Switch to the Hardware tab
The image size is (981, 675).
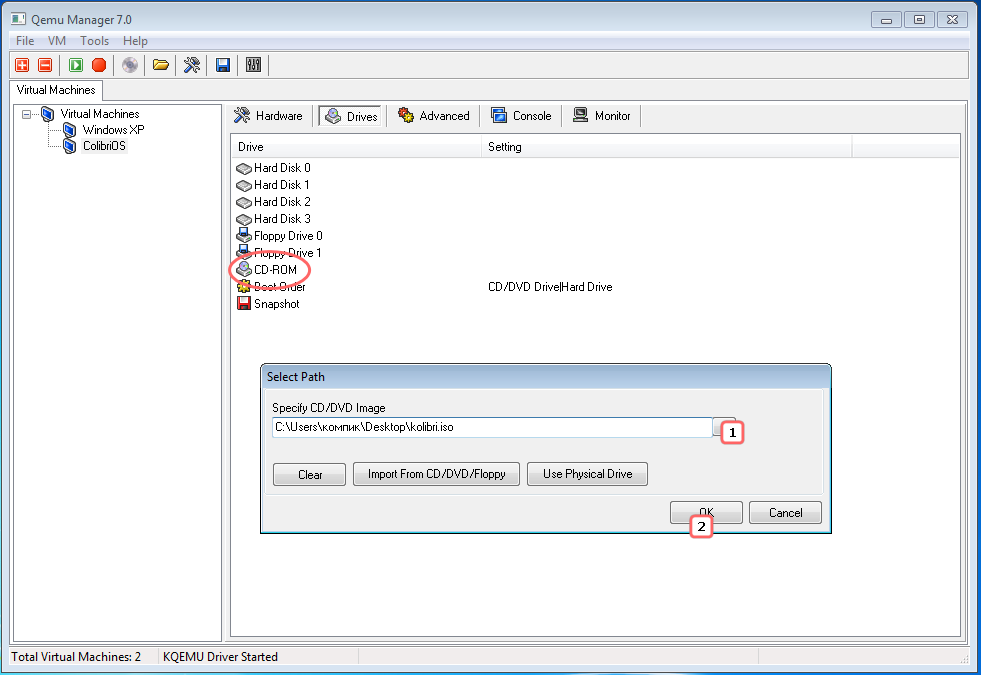click(268, 116)
